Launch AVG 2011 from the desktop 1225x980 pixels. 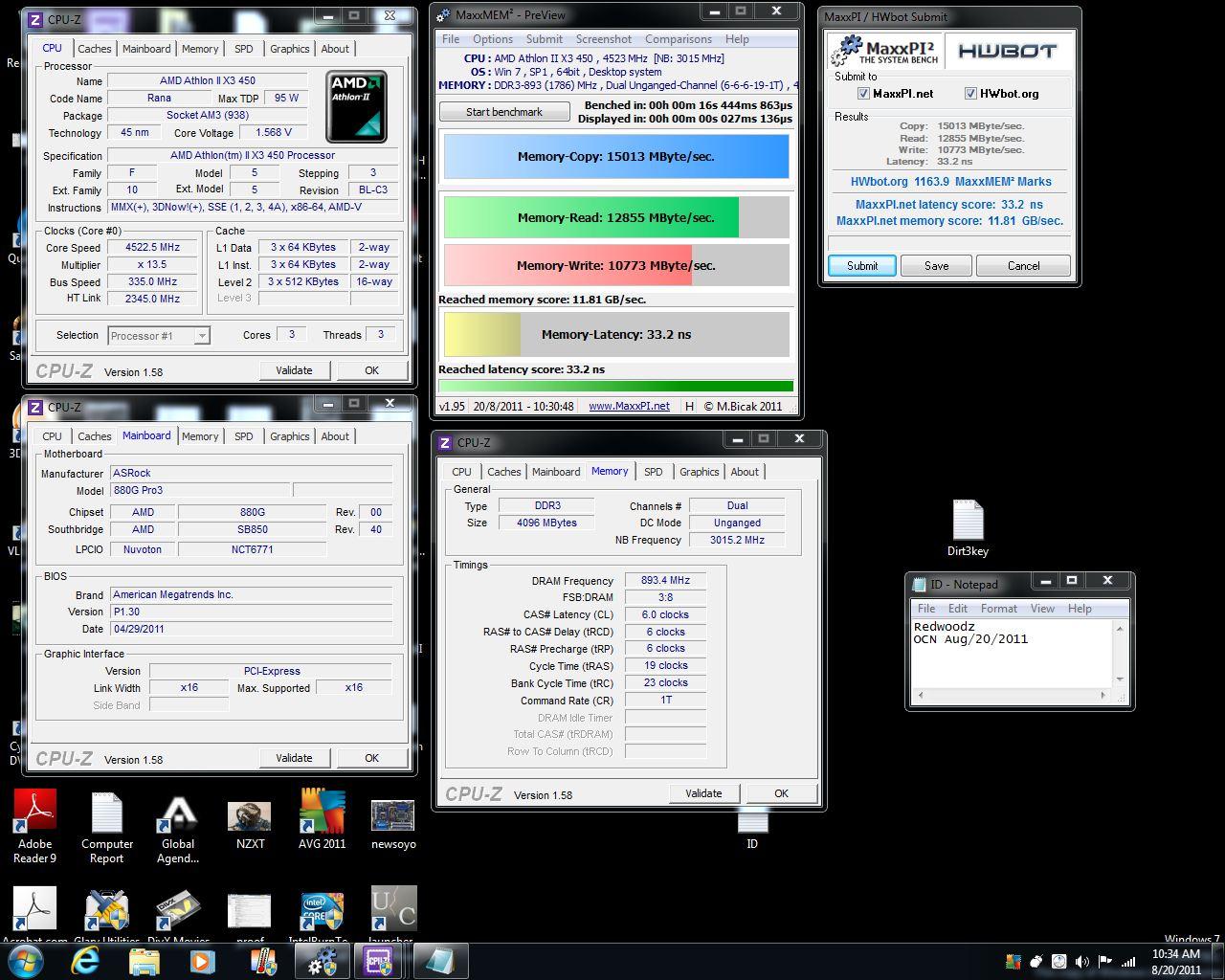[x=322, y=819]
